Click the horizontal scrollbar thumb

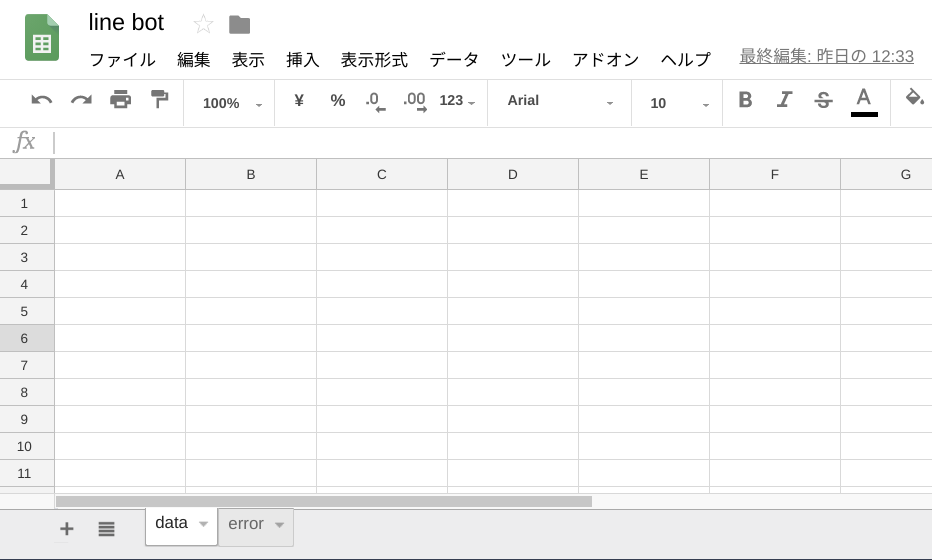pyautogui.click(x=324, y=502)
